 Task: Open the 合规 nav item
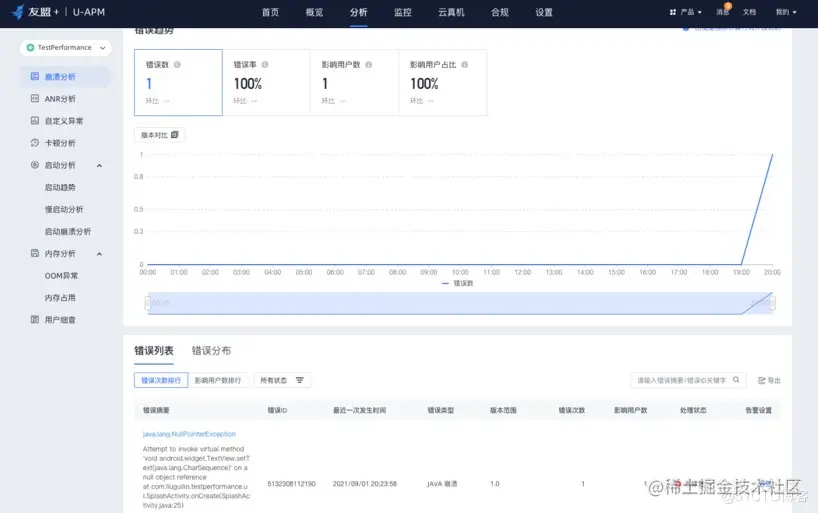[500, 13]
